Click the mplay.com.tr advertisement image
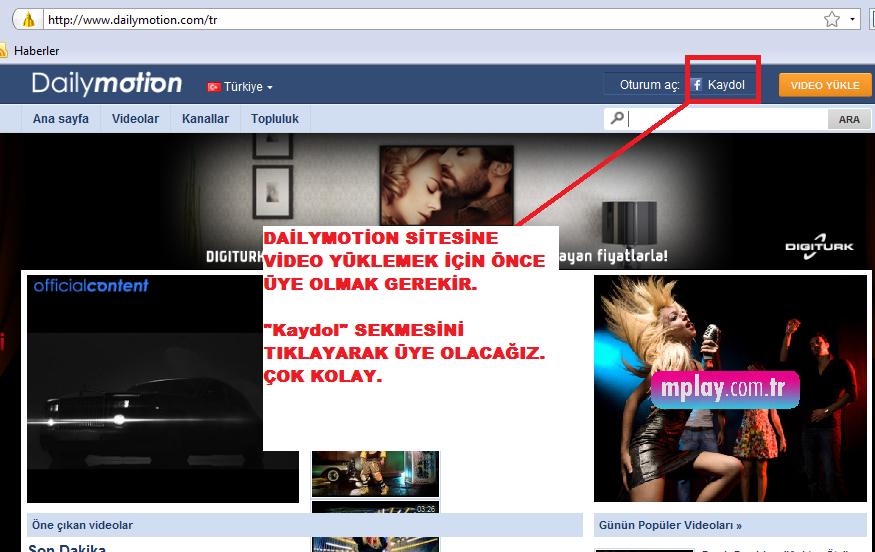 click(730, 388)
